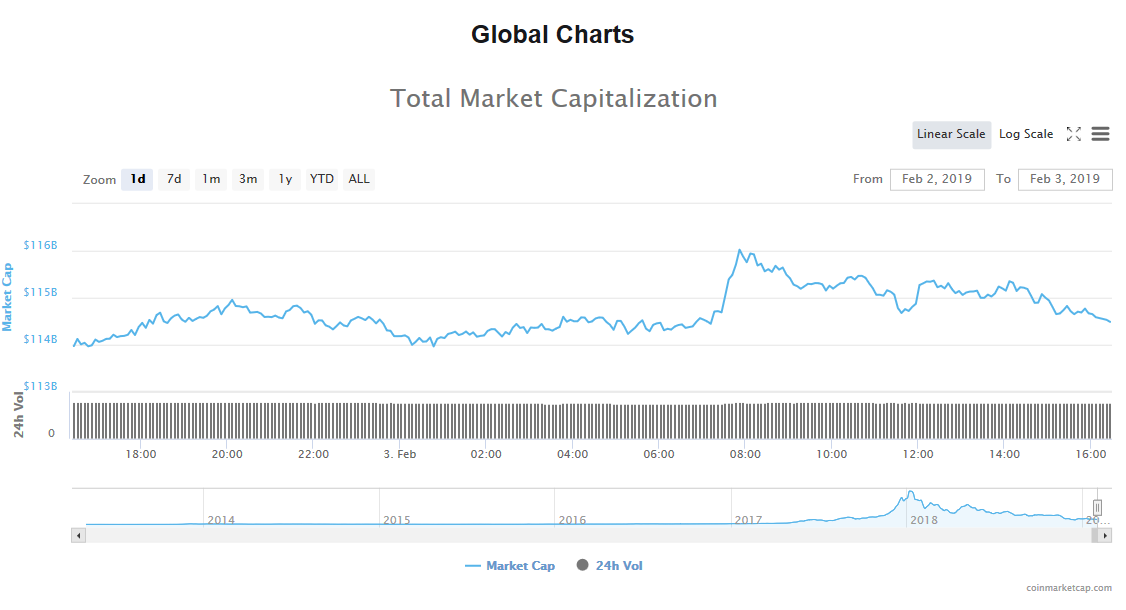The image size is (1126, 610).
Task: Click the To date field
Action: click(1065, 179)
